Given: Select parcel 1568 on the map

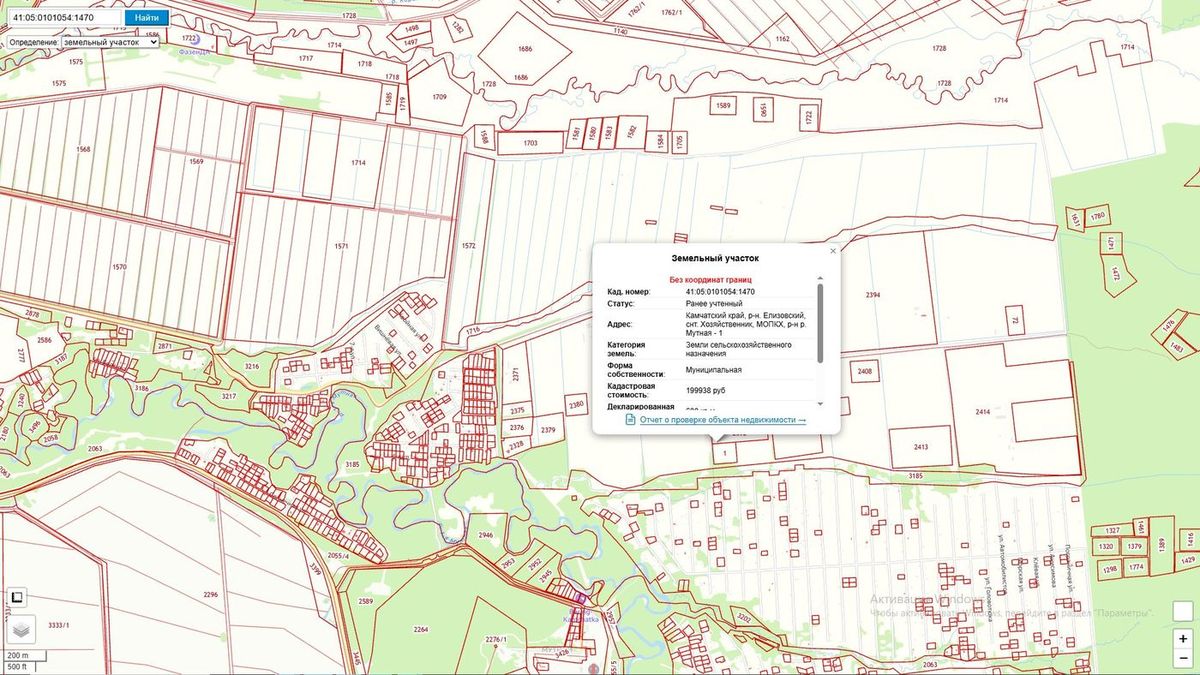Looking at the screenshot, I should (83, 149).
